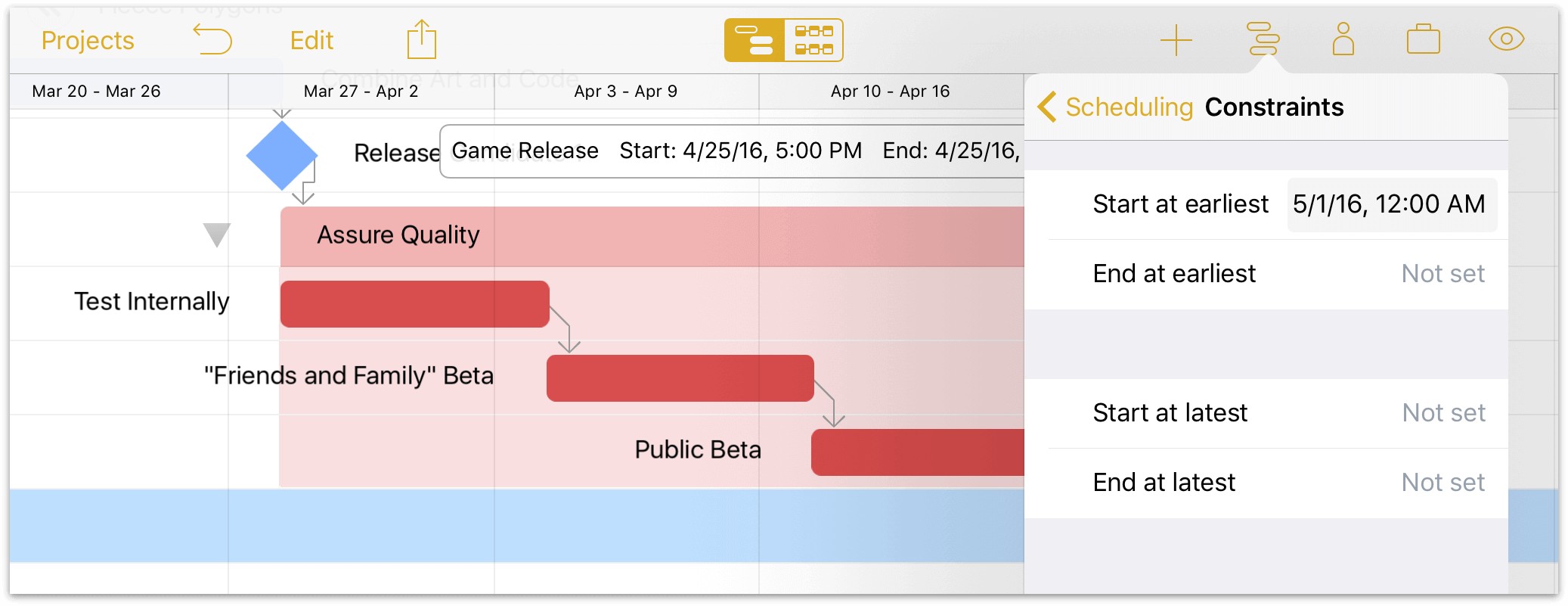Select the Friends and Family Beta bar
This screenshot has width=1568, height=606.
click(680, 378)
